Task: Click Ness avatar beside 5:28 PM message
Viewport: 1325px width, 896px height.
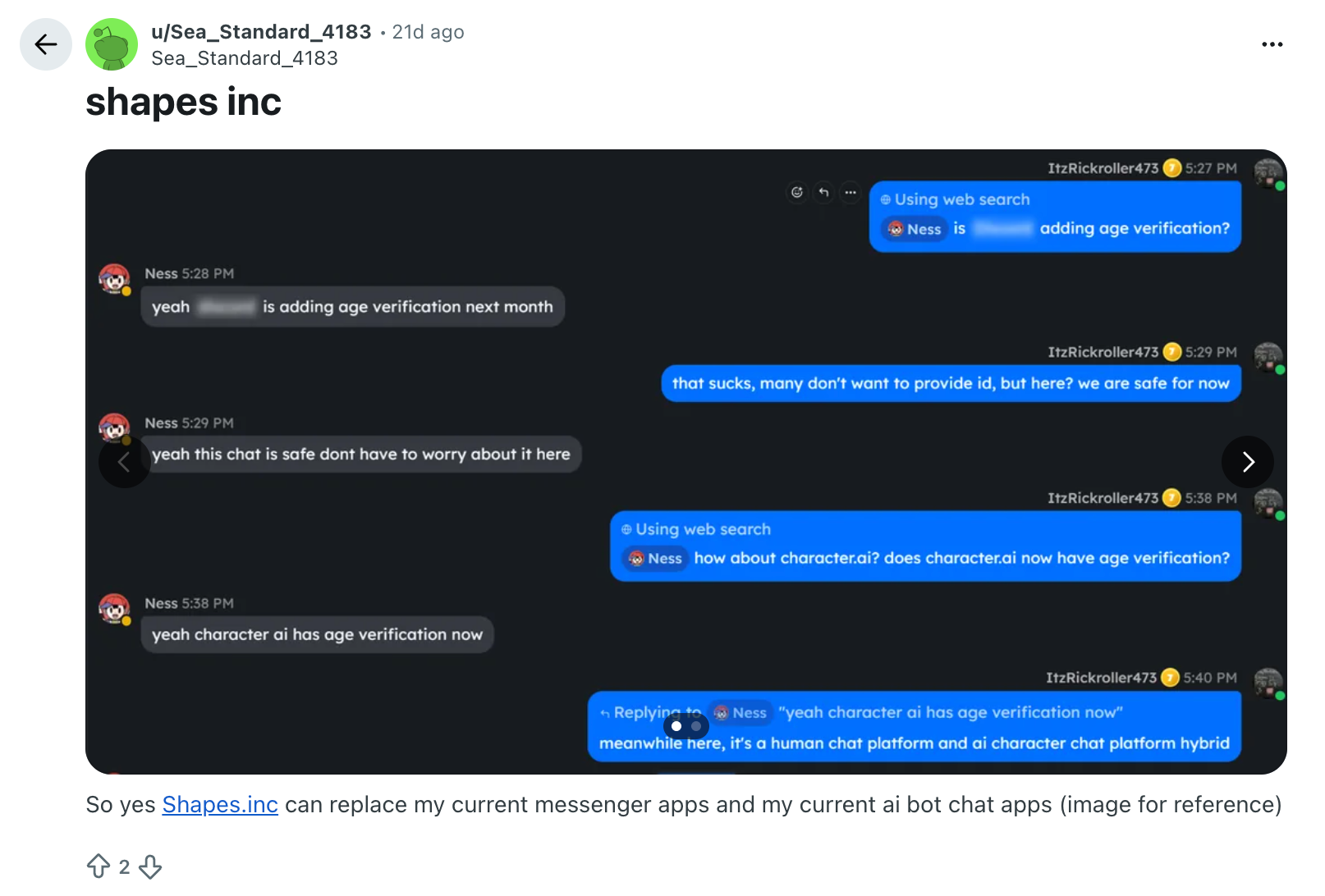Action: tap(114, 279)
